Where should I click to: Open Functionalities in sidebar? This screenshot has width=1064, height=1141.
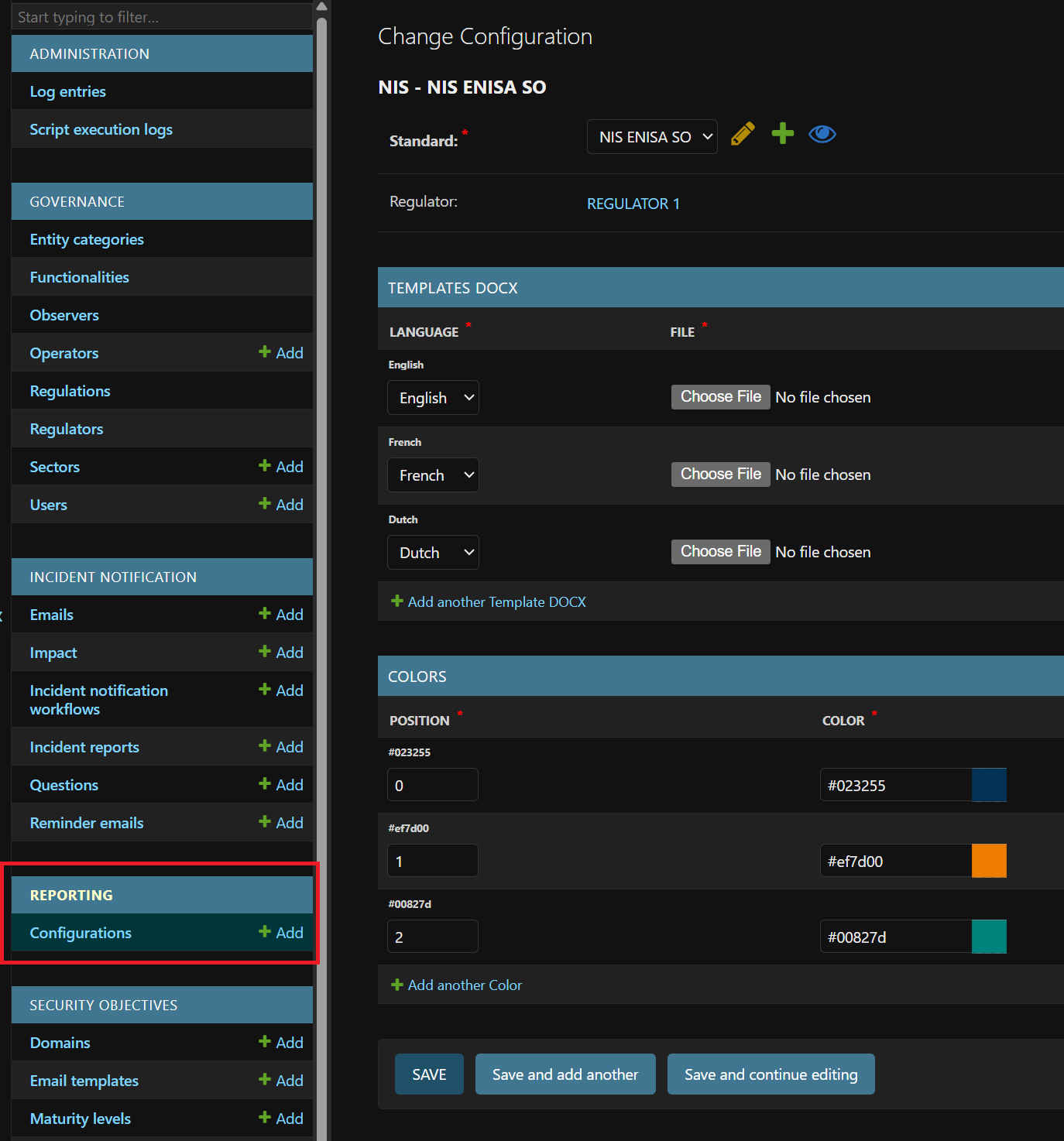pos(80,277)
